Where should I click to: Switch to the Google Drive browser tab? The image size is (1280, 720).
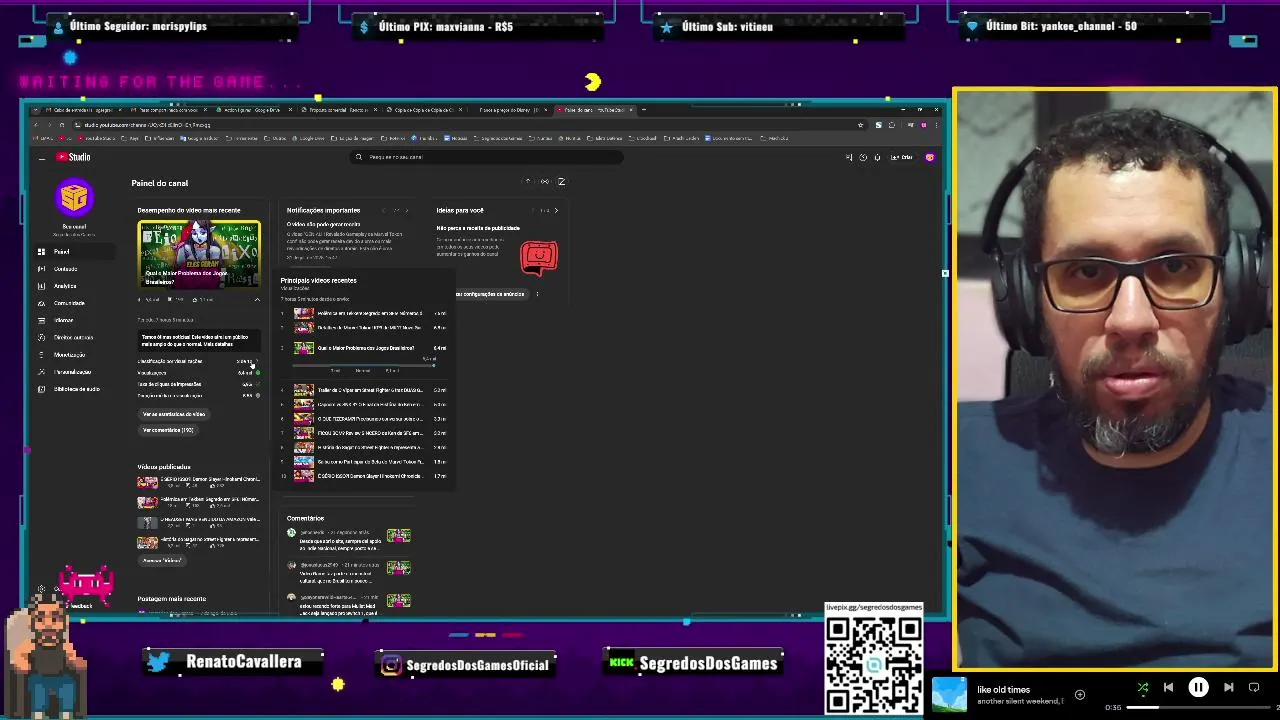(x=252, y=110)
